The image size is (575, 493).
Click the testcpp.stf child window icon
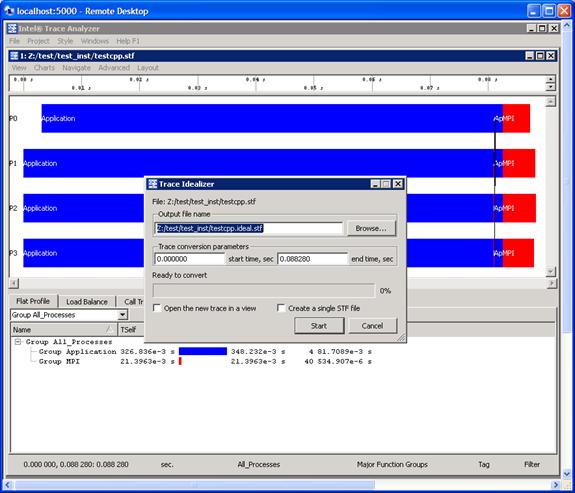(x=14, y=56)
